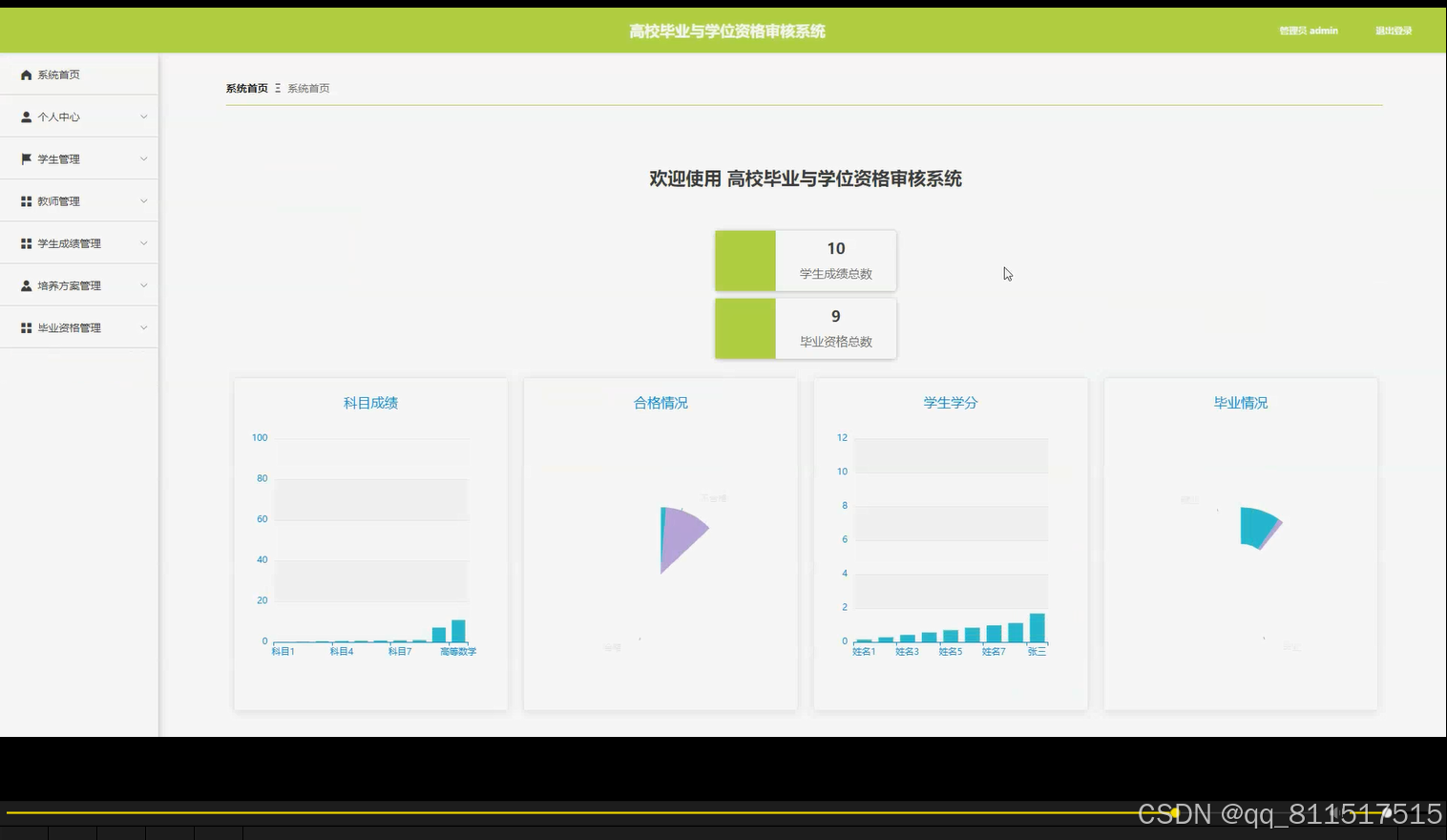Screen dimensions: 1447x840
Task: Click the teal slice in 毕业情况 pie
Action: (1256, 526)
